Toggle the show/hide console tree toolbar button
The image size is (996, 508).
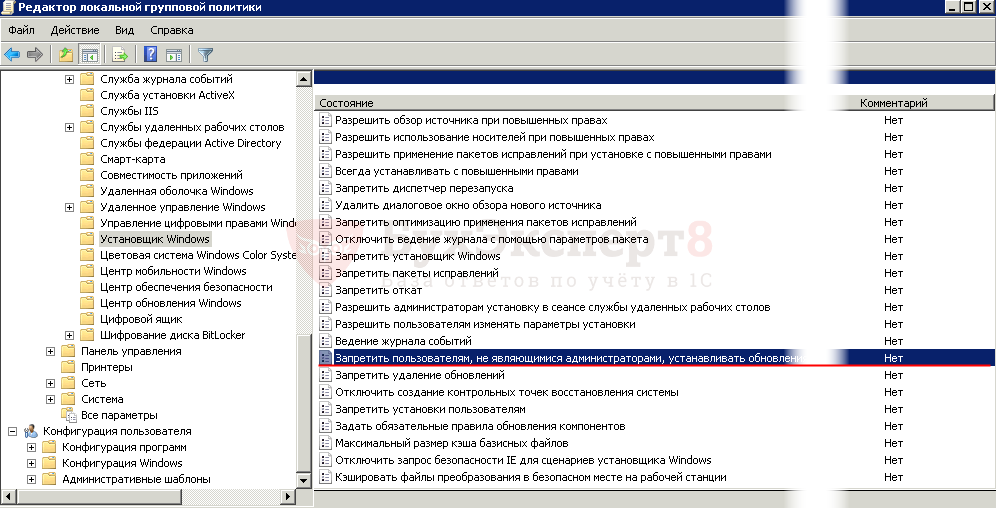click(x=90, y=54)
